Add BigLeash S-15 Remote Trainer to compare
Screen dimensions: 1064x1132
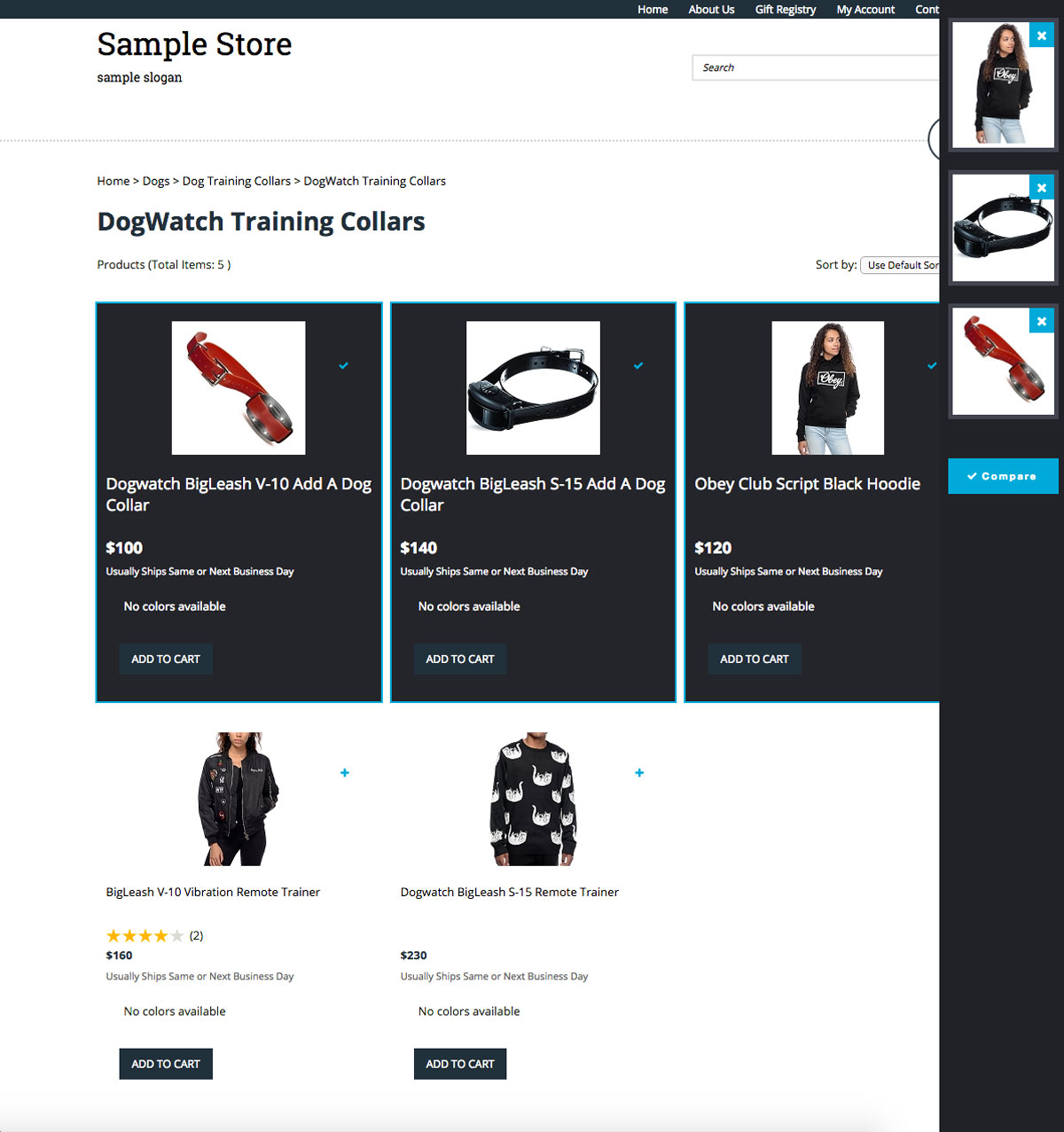(x=639, y=773)
